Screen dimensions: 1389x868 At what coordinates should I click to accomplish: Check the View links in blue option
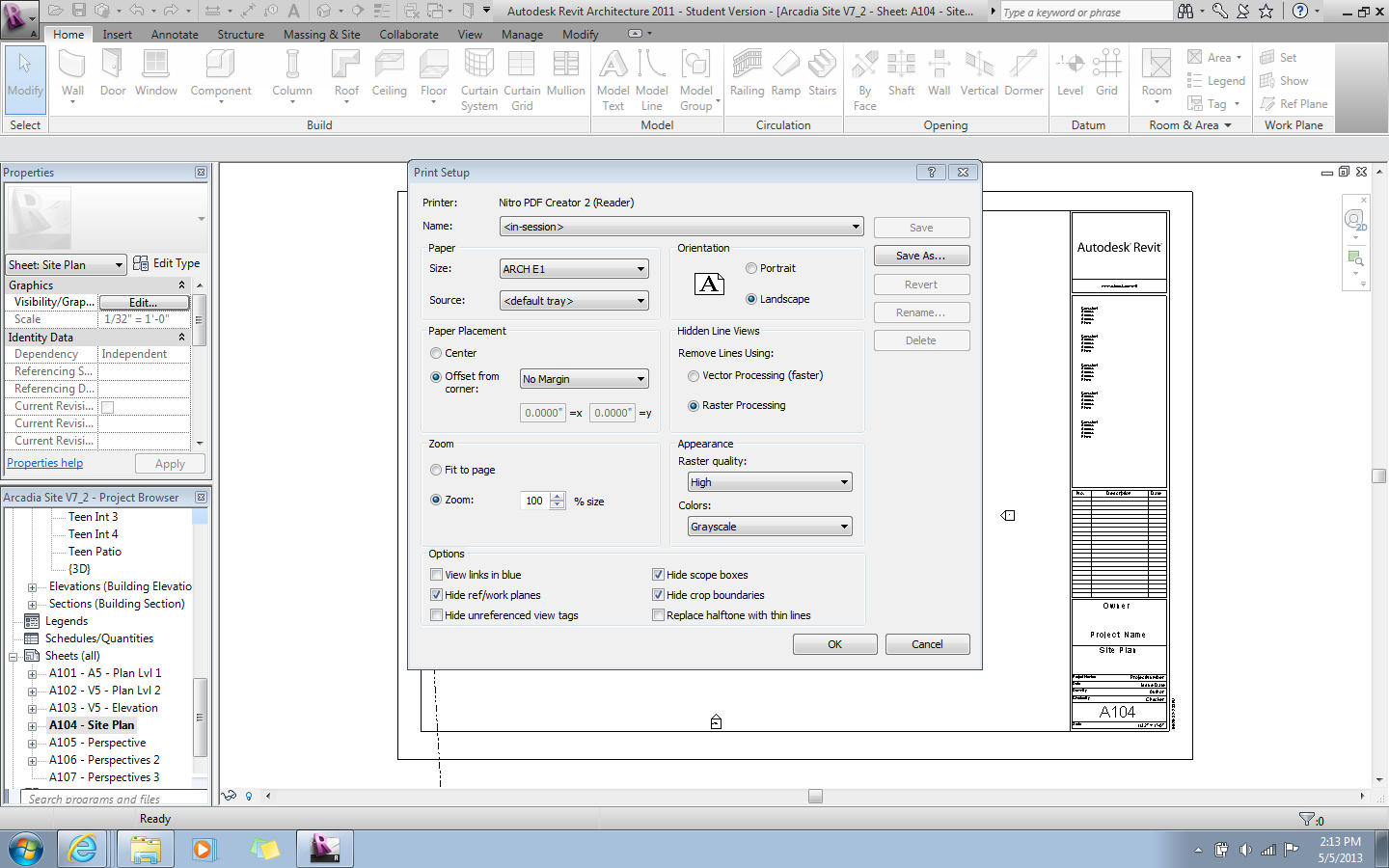tap(436, 574)
